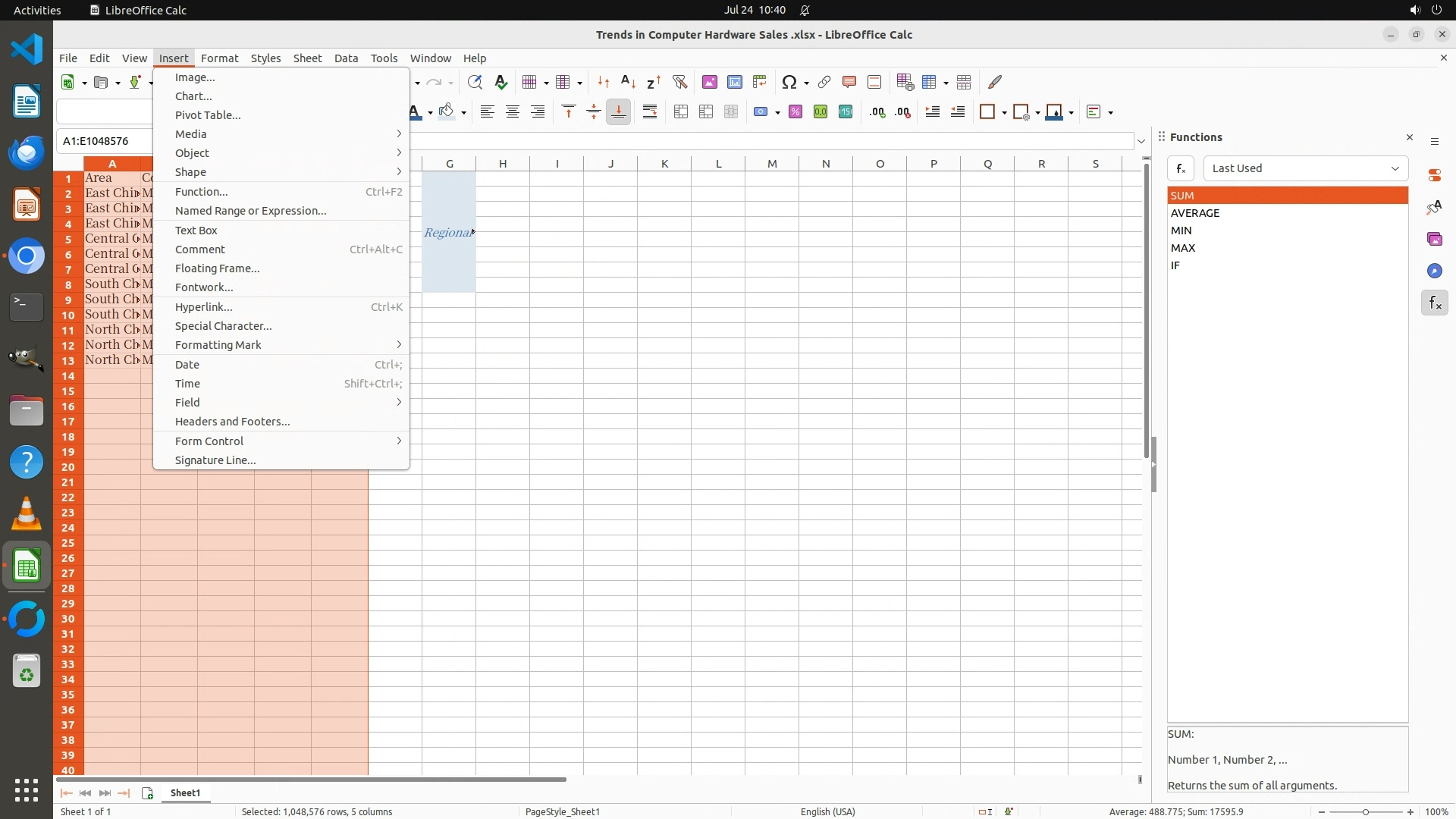Toggle Center Horizontally alignment
1456x819 pixels.
pos(512,111)
